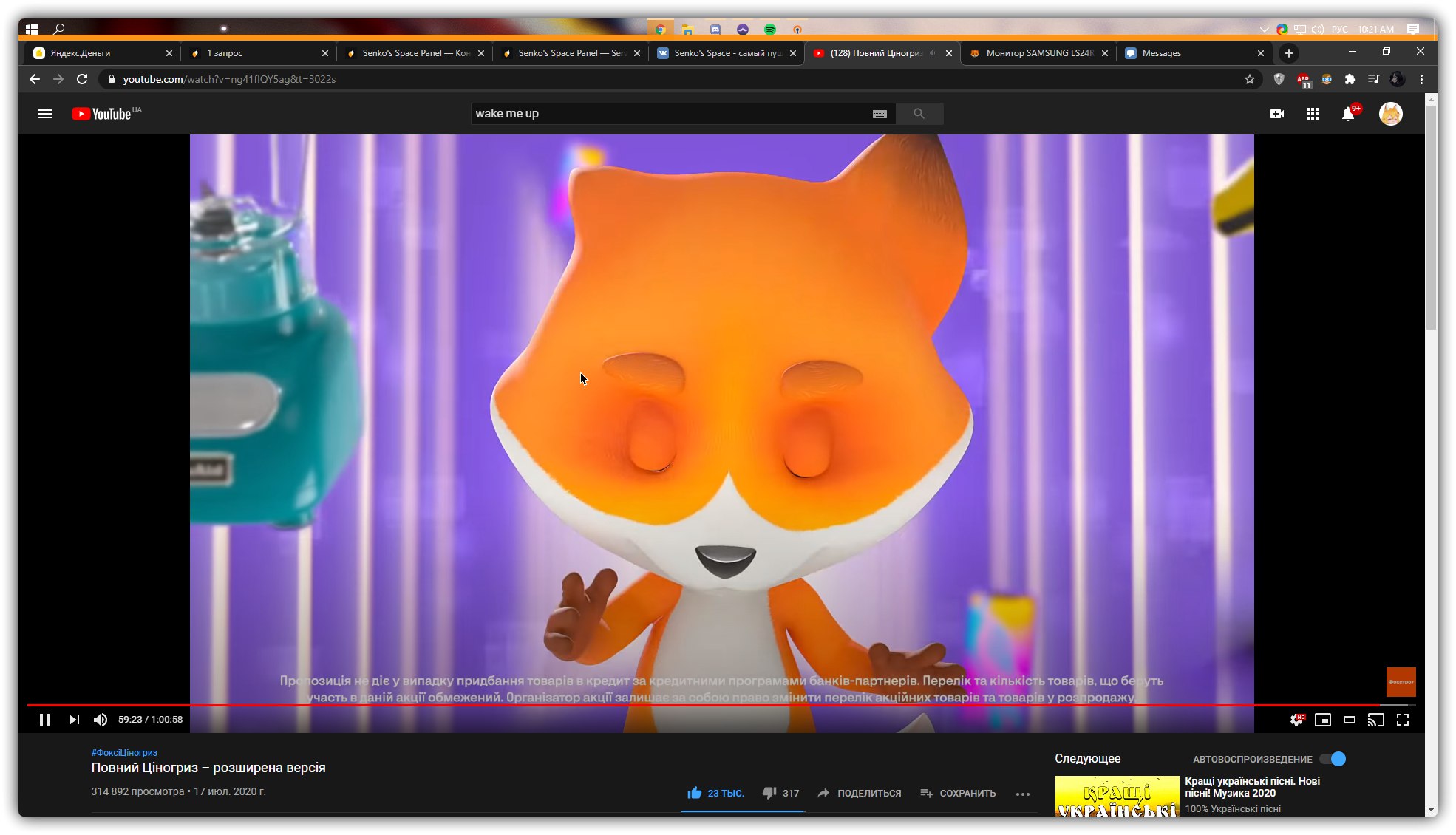Open Spotify from the taskbar
Viewport: 1456px width, 835px height.
(770, 30)
